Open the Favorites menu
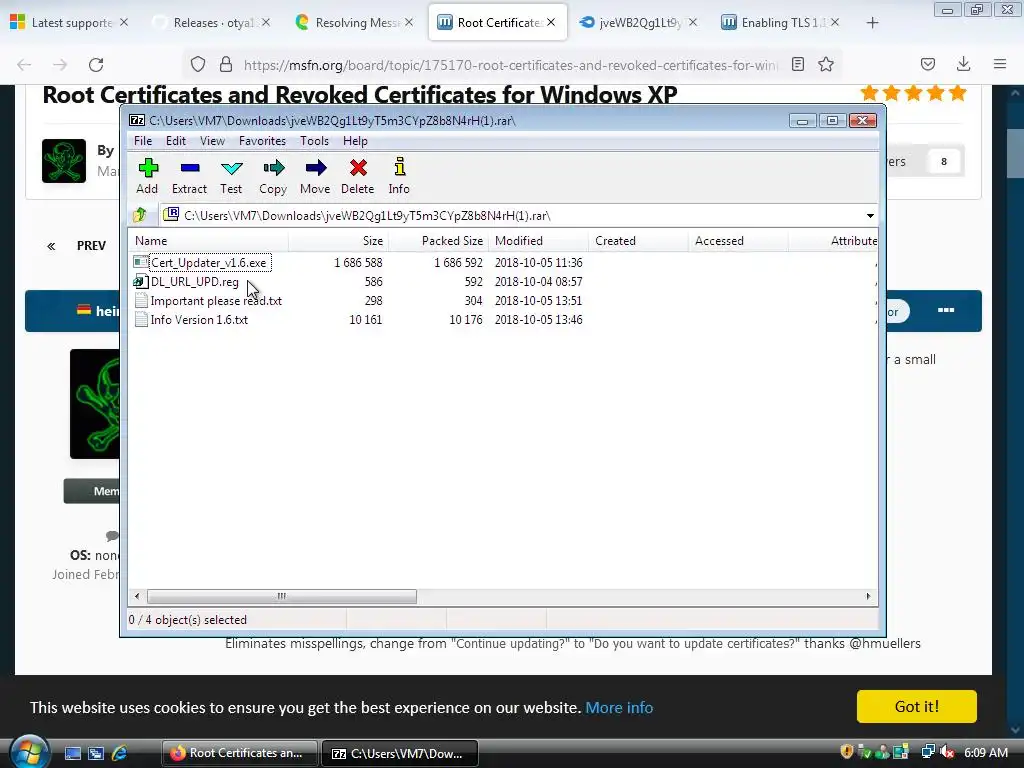The width and height of the screenshot is (1024, 768). [262, 140]
